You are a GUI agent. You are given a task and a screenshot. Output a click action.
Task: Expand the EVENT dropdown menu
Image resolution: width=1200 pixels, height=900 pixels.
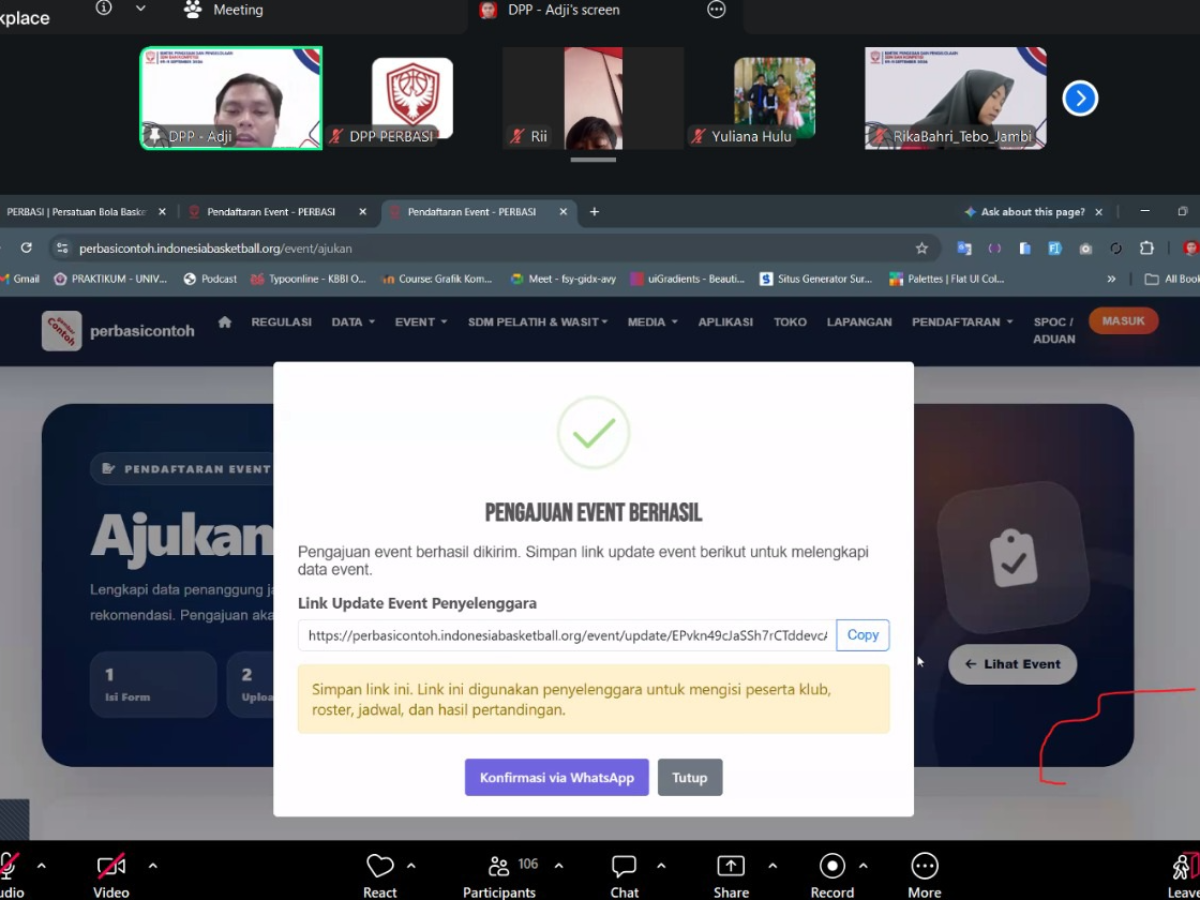click(x=421, y=322)
